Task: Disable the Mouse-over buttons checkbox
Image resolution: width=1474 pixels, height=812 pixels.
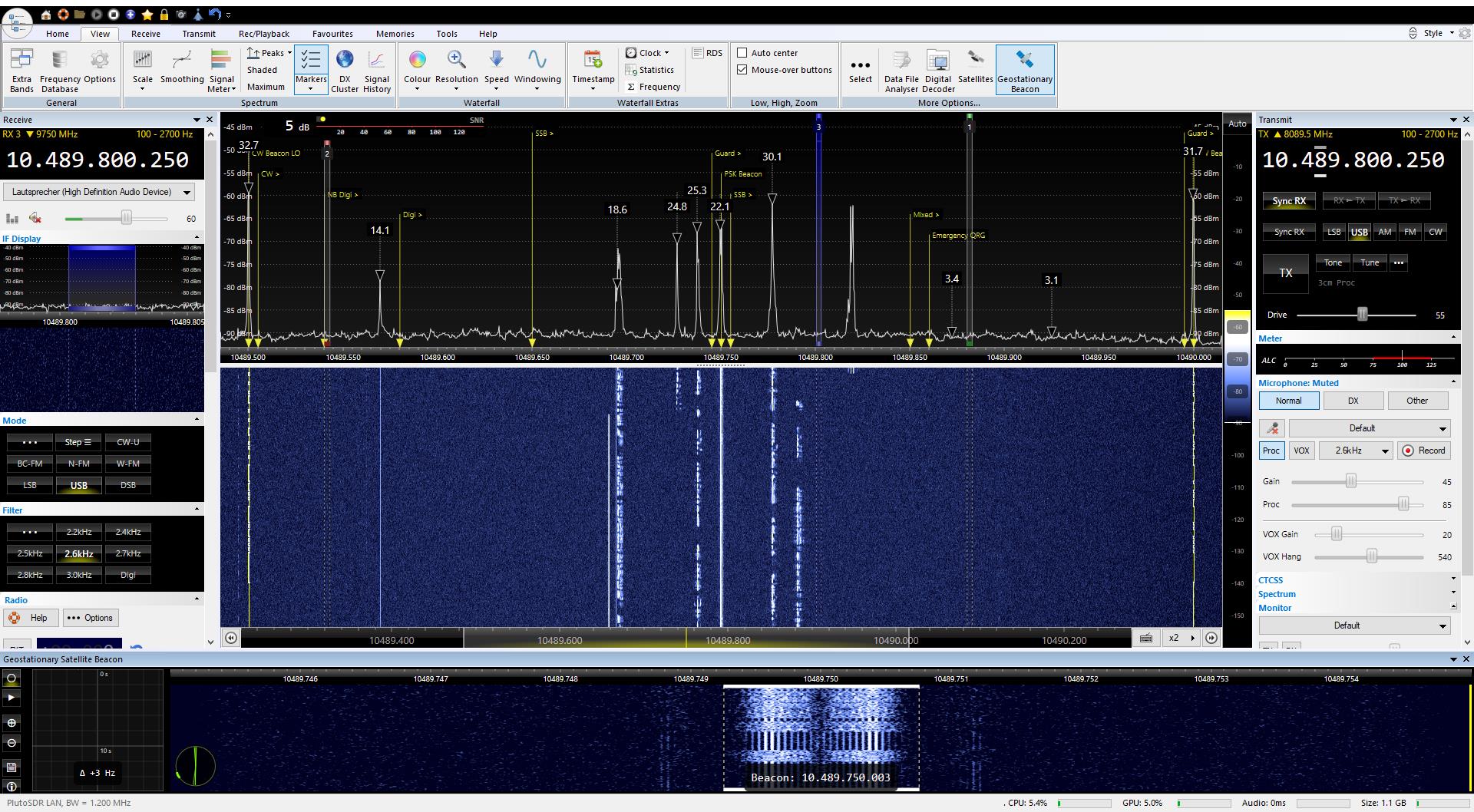Action: tap(742, 70)
